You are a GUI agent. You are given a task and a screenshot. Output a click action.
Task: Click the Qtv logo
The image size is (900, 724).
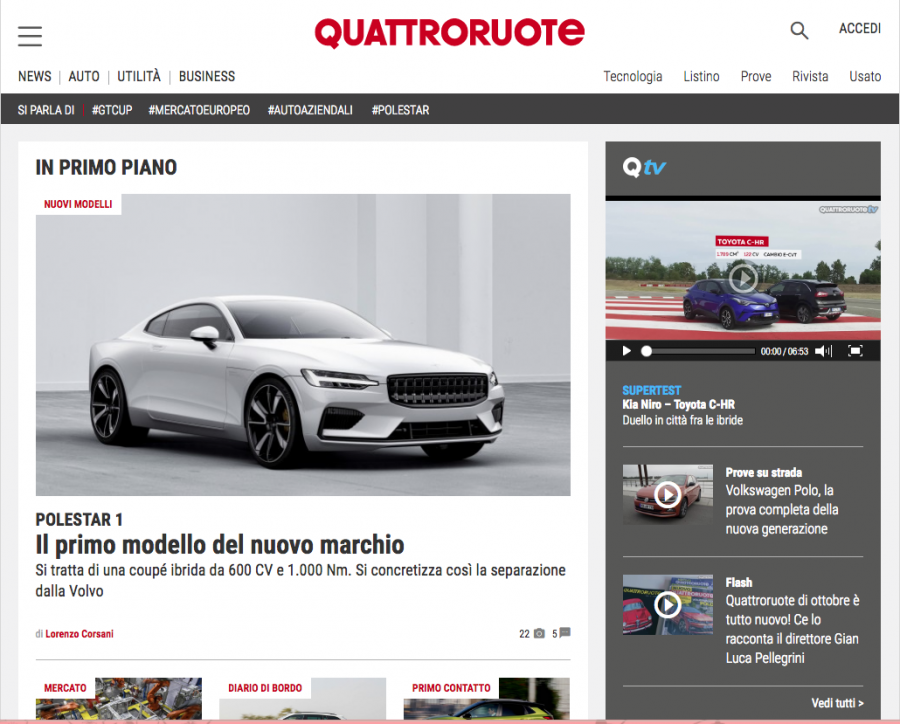(x=644, y=167)
